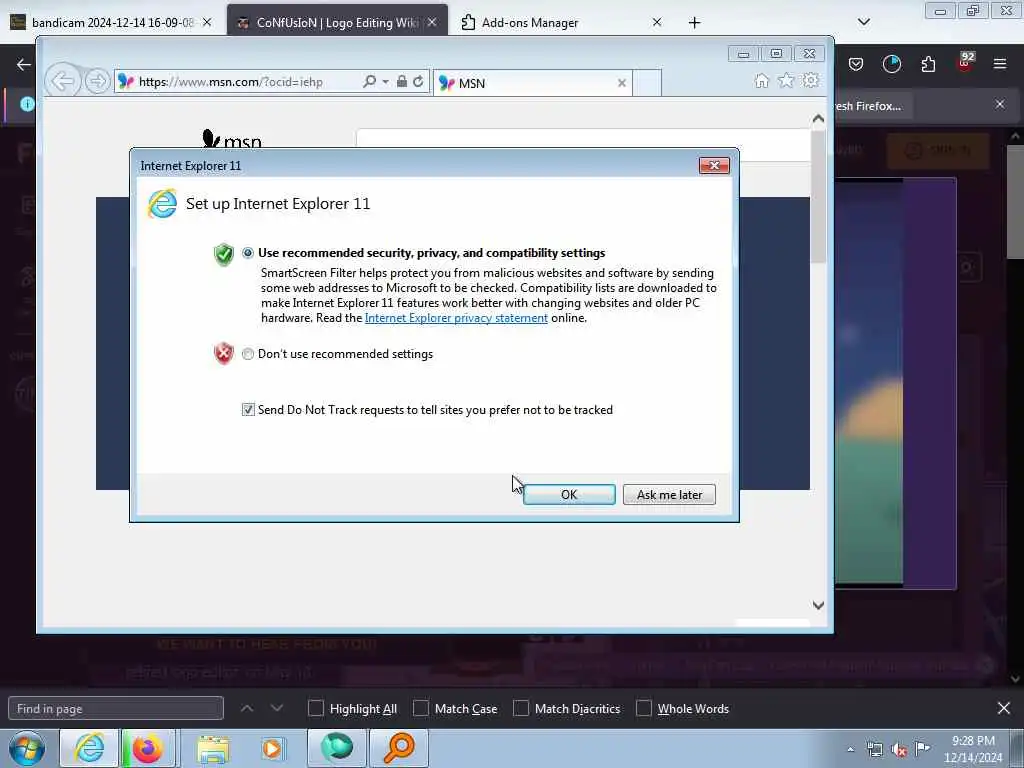Click the green round app taskbar icon
The image size is (1024, 768).
[x=337, y=748]
